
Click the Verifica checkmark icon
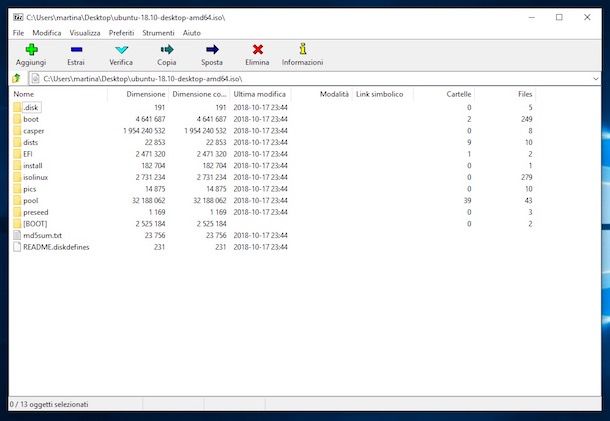click(x=121, y=50)
